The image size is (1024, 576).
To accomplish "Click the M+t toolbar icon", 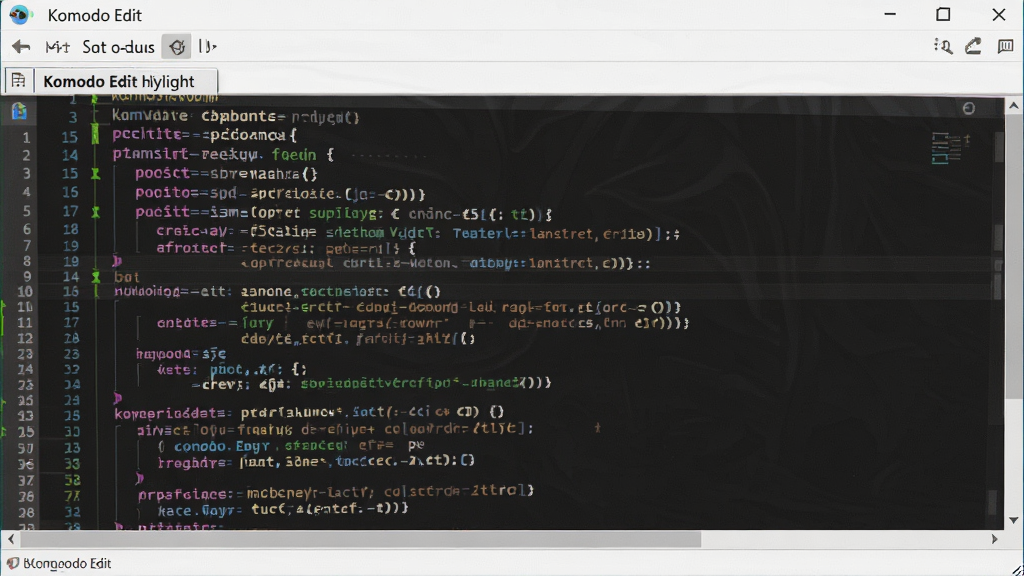I will (x=57, y=47).
